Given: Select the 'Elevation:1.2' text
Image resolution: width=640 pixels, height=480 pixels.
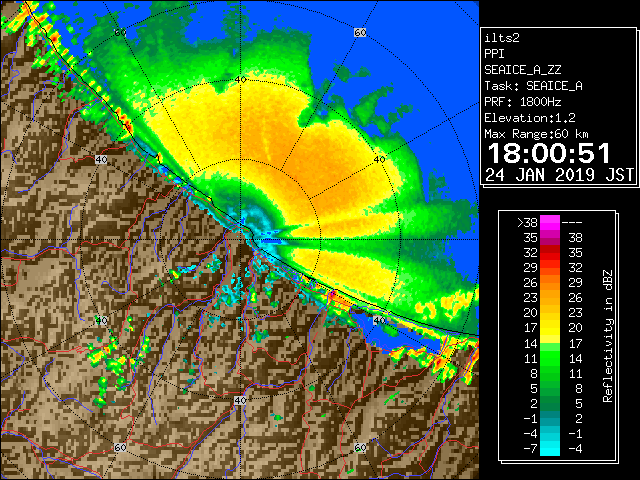Looking at the screenshot, I should [x=529, y=118].
